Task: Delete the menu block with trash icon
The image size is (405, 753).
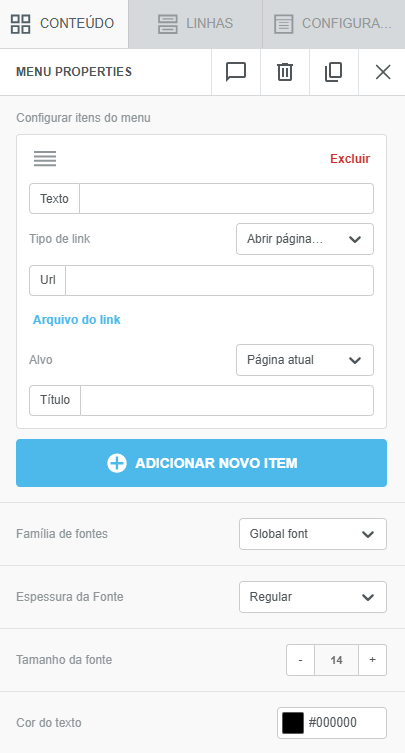Action: (x=284, y=72)
